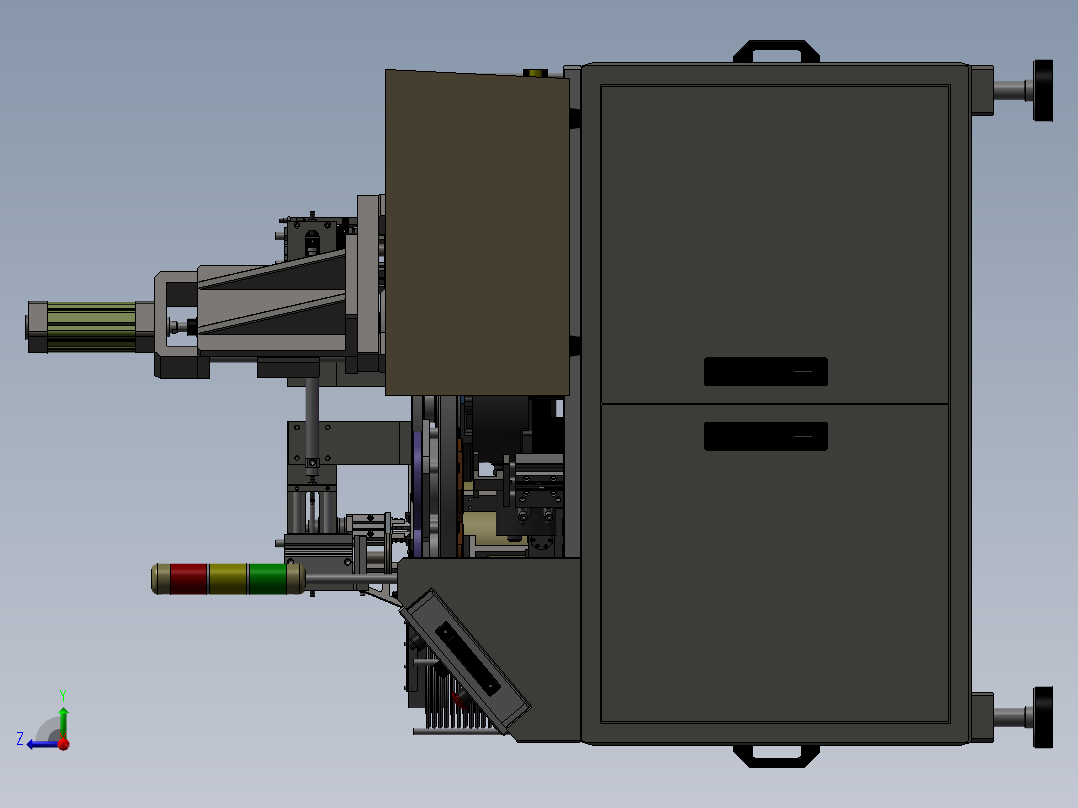This screenshot has height=808, width=1078.
Task: Select the upper-right black leveling foot
Action: pos(1043,91)
